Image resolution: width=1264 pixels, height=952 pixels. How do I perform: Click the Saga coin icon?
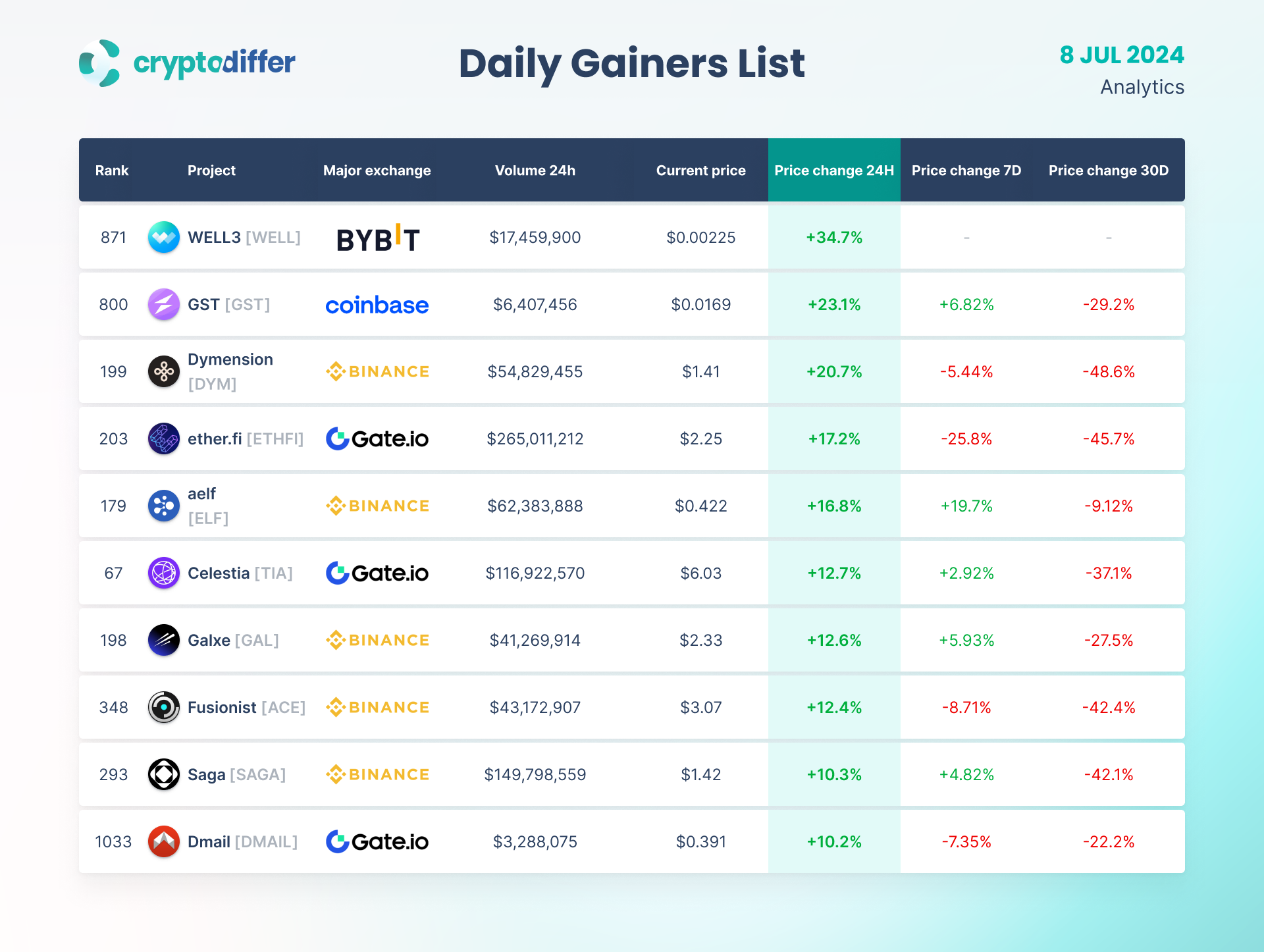(x=163, y=774)
